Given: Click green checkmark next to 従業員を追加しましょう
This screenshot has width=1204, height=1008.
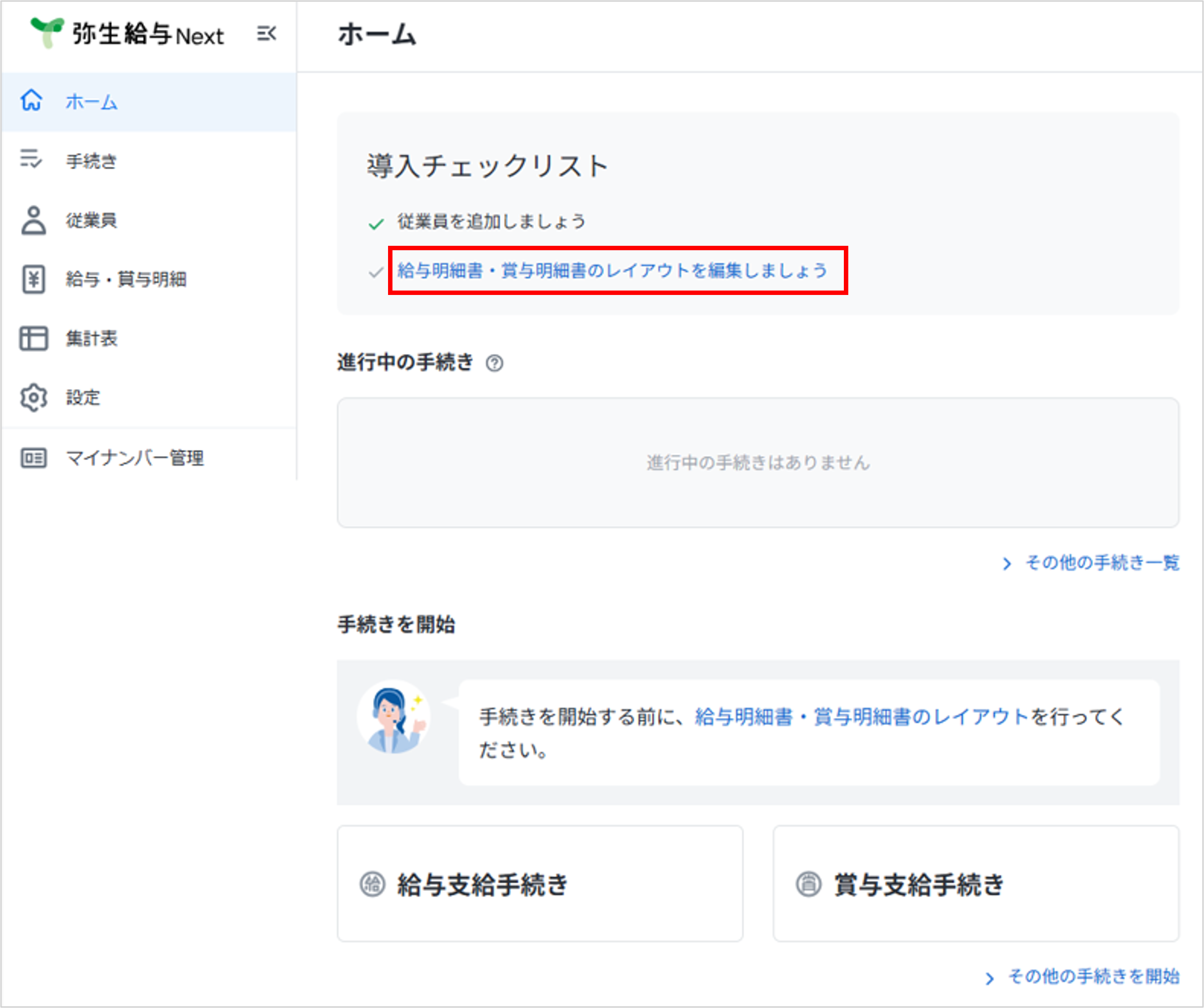Looking at the screenshot, I should click(x=376, y=224).
